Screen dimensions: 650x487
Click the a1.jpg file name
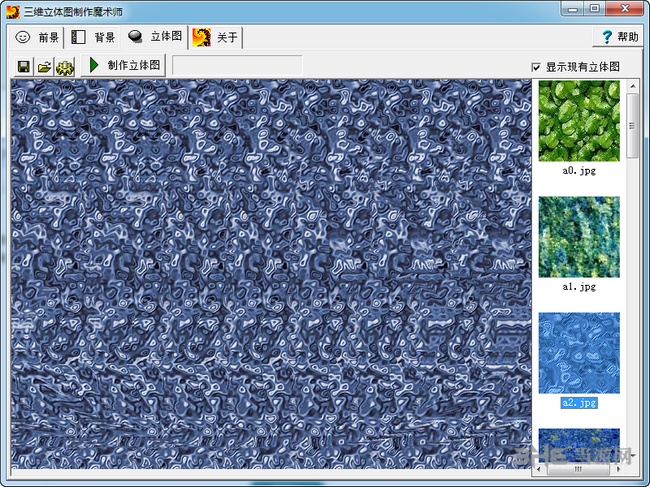click(579, 286)
